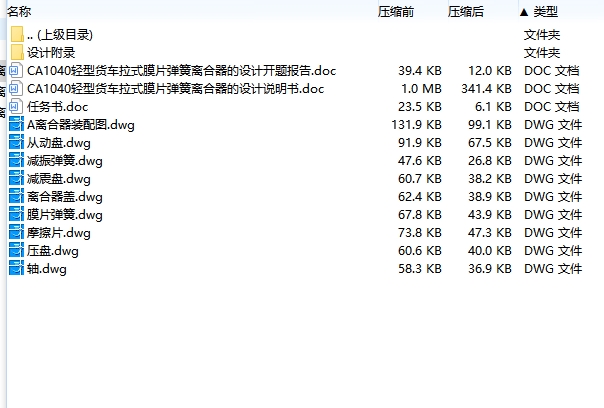
Task: Select the file 减振弹簧.dwg
Action: point(65,161)
